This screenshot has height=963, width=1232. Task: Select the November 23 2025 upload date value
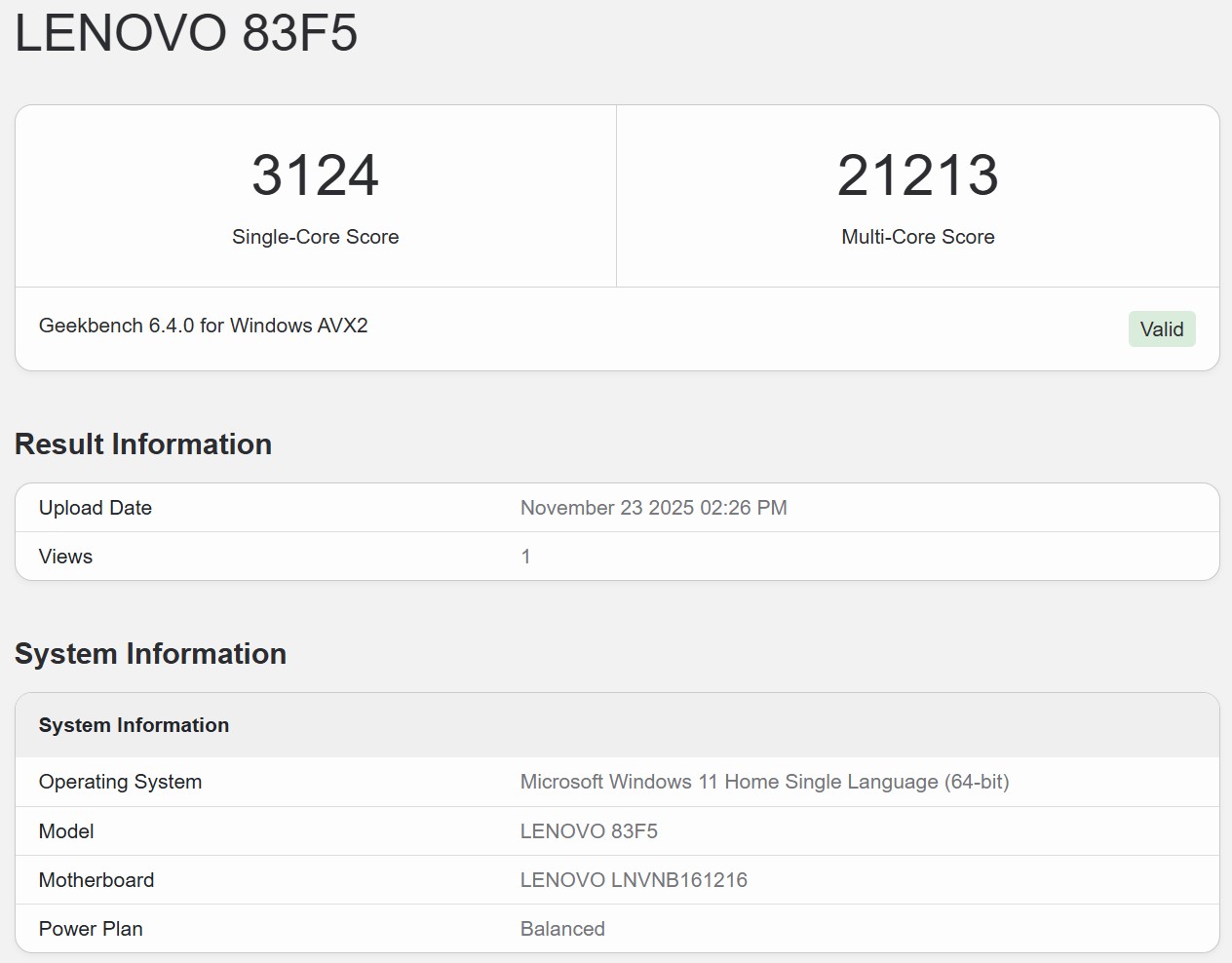coord(653,508)
